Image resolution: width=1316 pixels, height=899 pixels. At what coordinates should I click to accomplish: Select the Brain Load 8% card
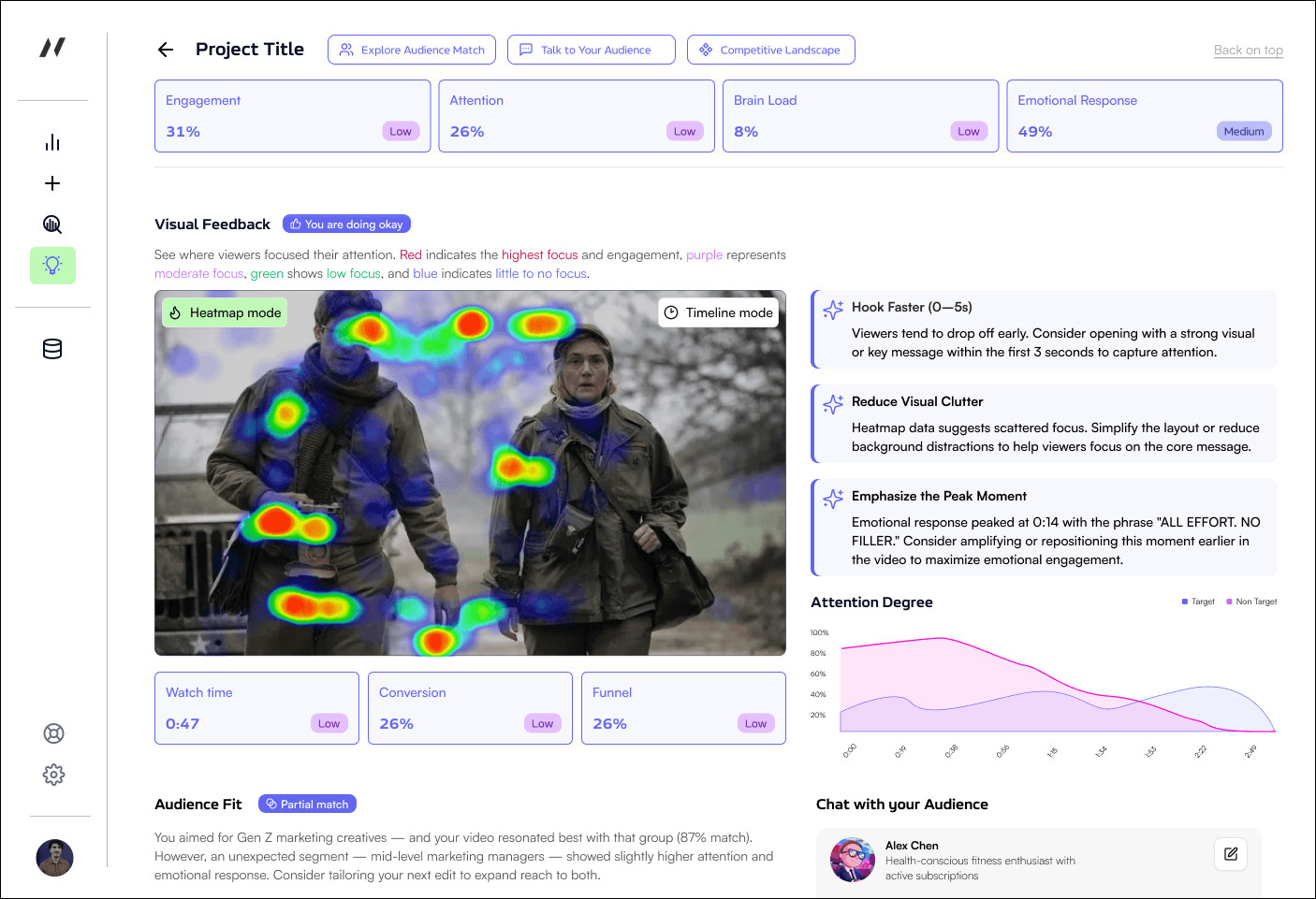(861, 116)
